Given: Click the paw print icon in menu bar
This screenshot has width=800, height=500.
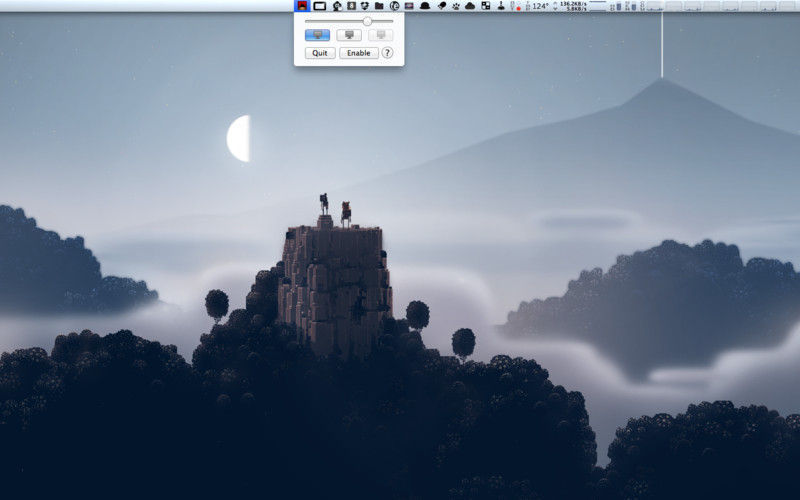Looking at the screenshot, I should [x=456, y=6].
